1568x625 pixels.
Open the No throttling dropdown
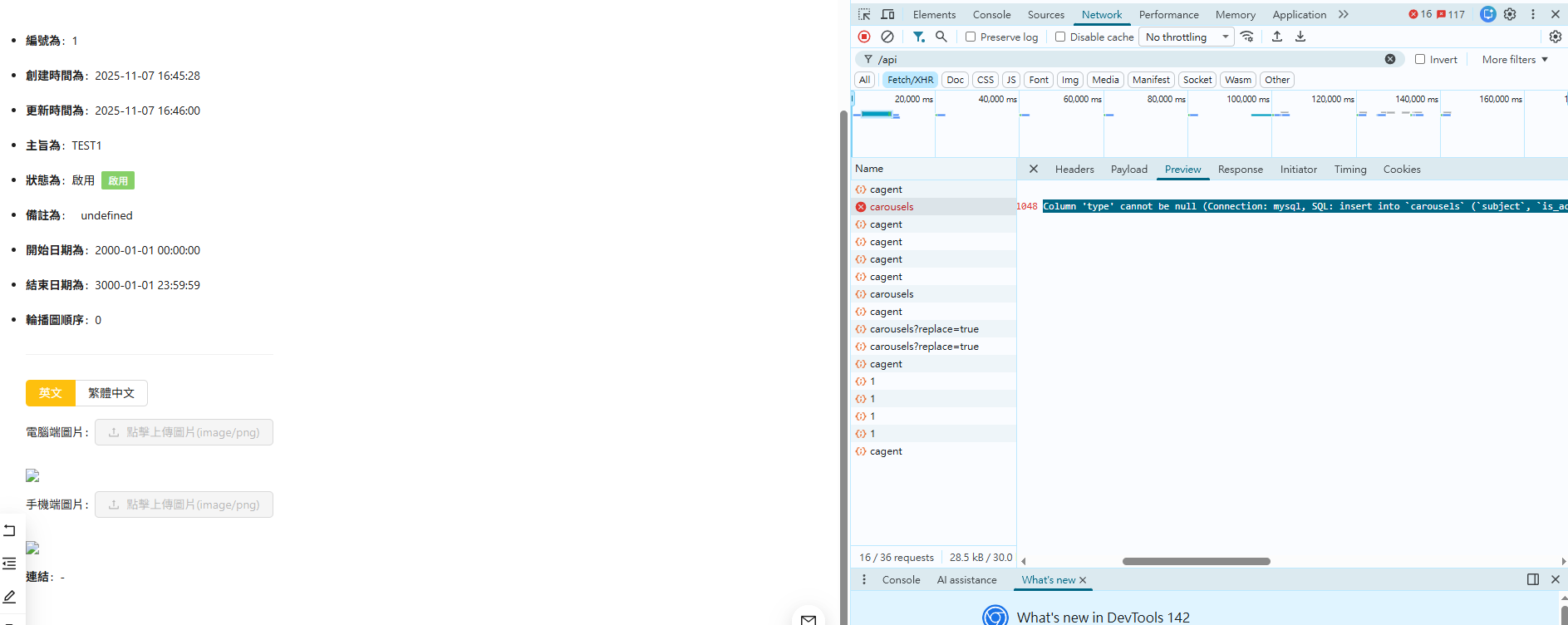tap(1187, 37)
